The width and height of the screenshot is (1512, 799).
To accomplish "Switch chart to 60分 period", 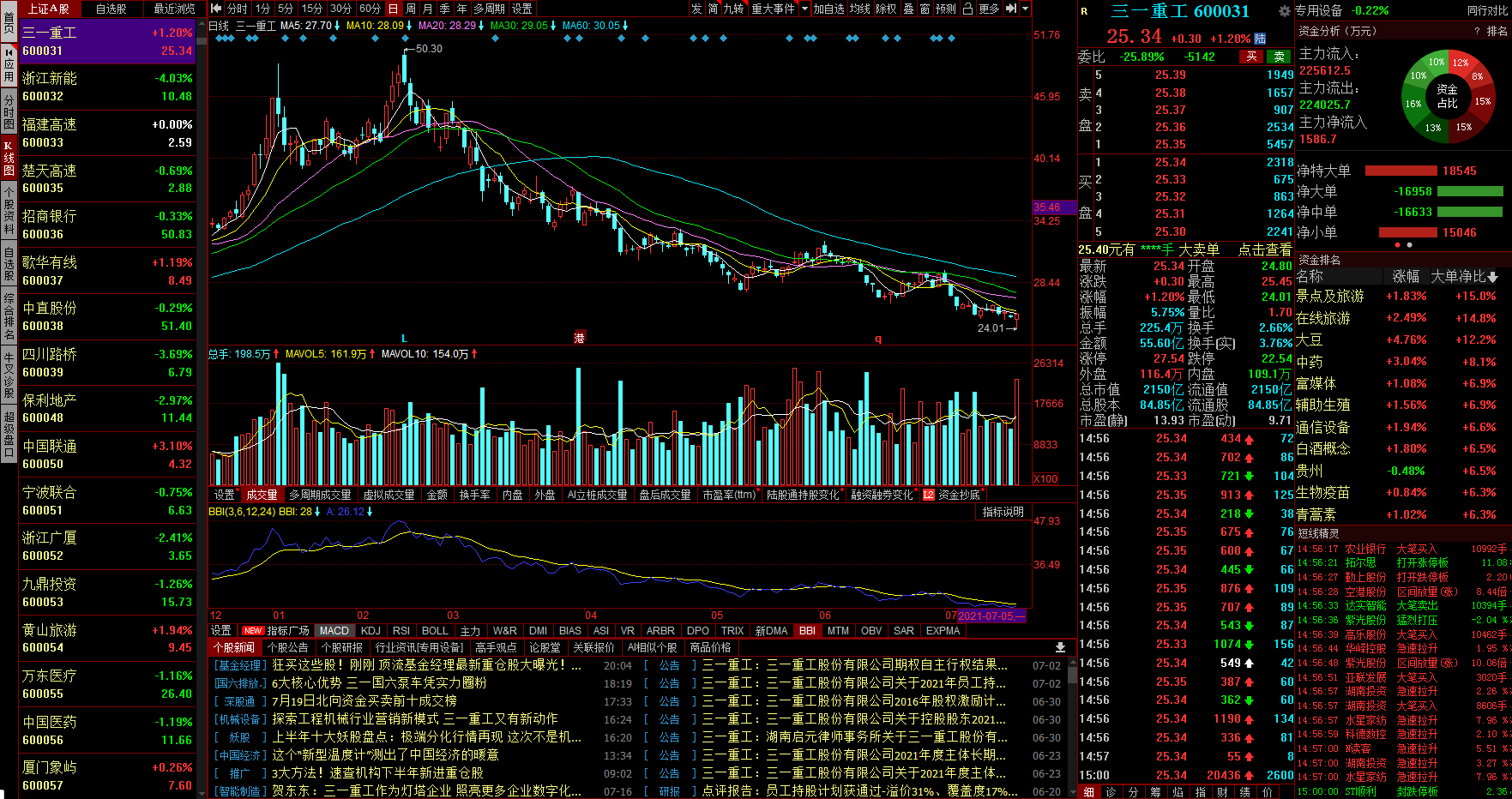I will click(x=370, y=9).
